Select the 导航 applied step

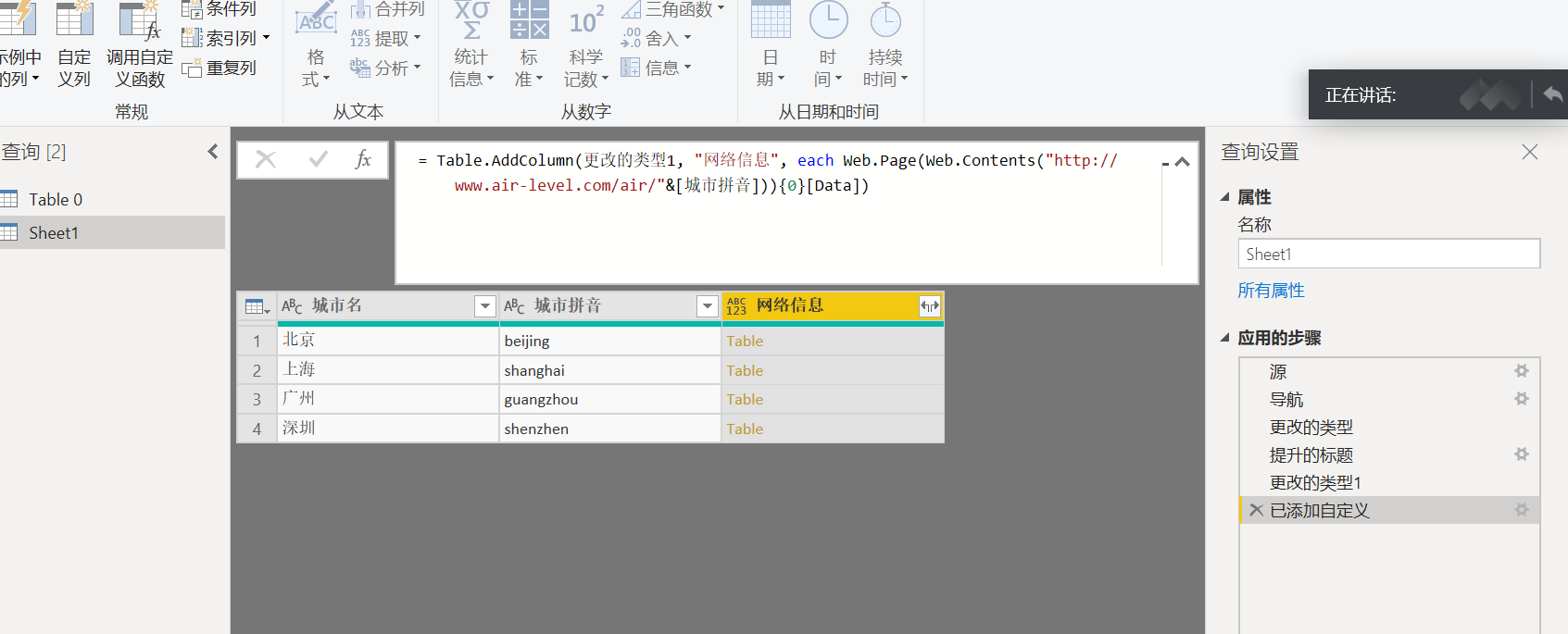[1389, 399]
